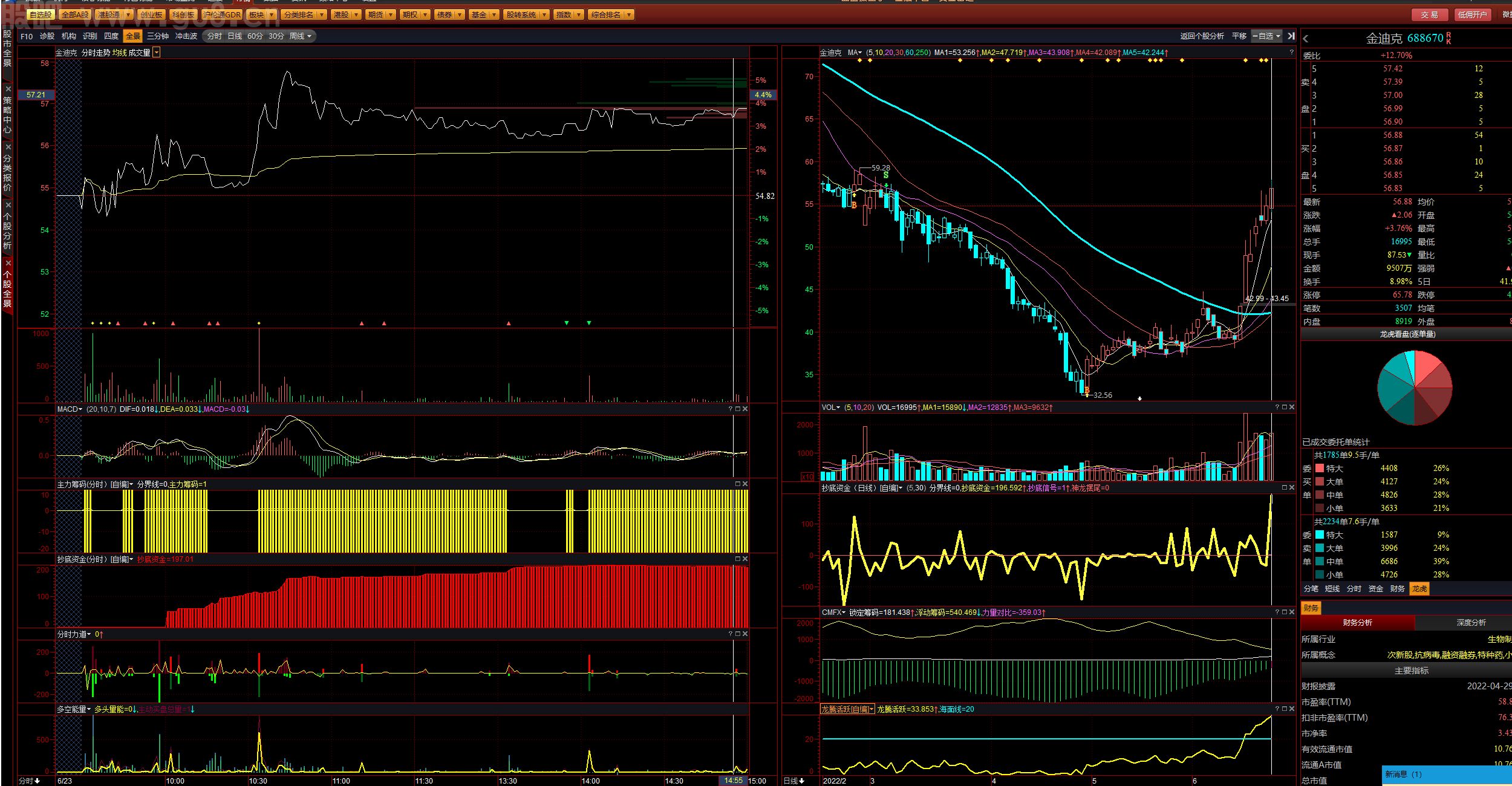
Task: Close the 抄底资金(日线) panel
Action: tap(1292, 488)
